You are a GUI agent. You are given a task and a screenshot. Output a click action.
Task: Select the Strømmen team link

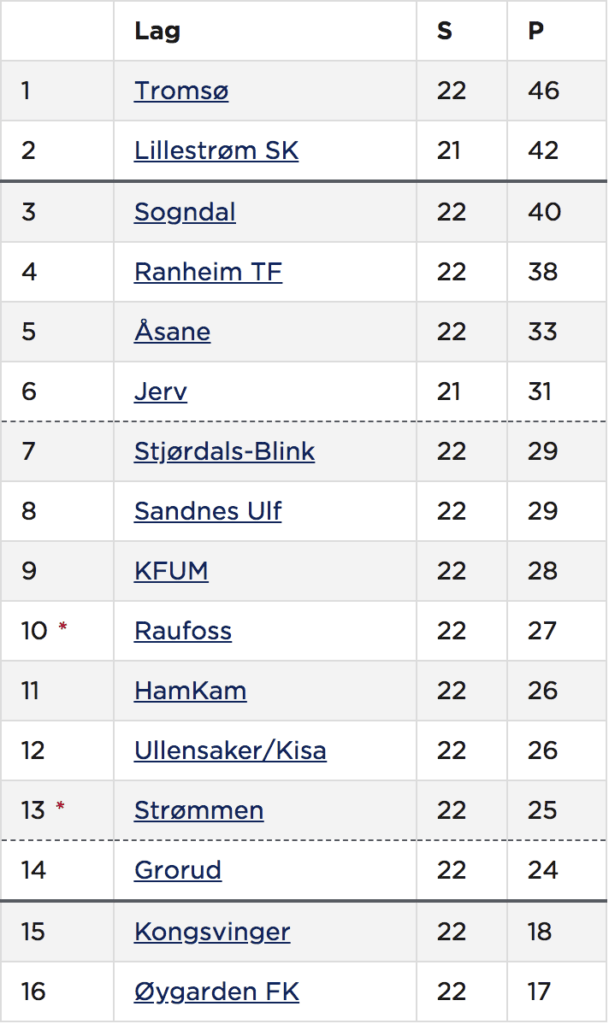tap(199, 811)
